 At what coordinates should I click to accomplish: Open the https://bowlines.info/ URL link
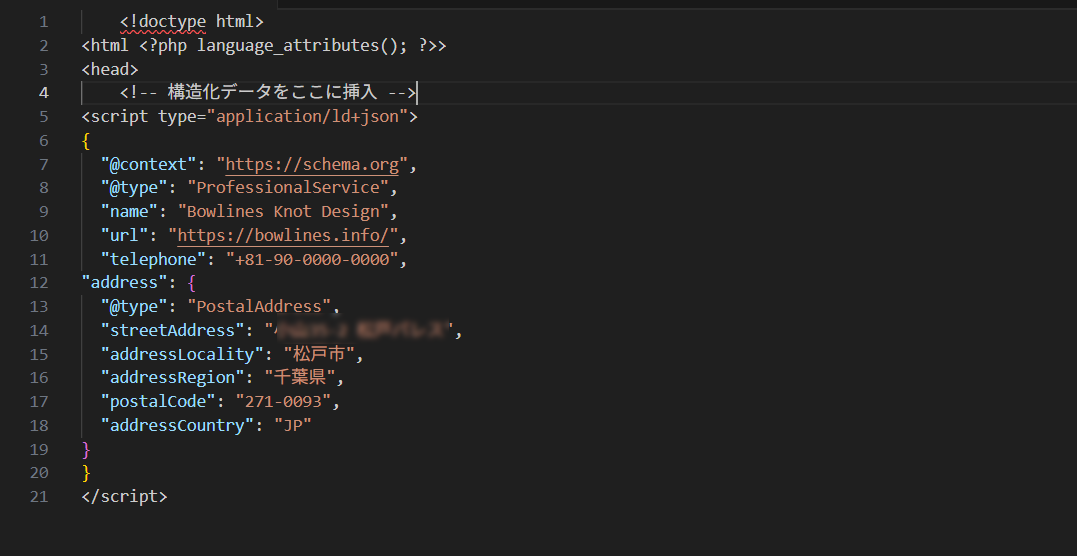[x=284, y=236]
